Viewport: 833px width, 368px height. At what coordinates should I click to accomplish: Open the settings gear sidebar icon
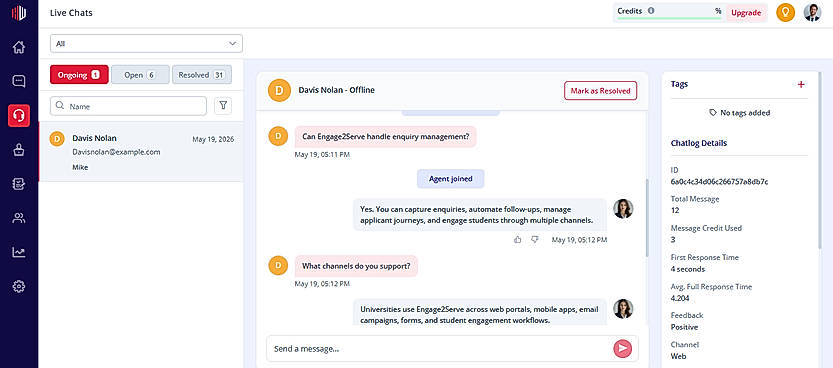(19, 286)
